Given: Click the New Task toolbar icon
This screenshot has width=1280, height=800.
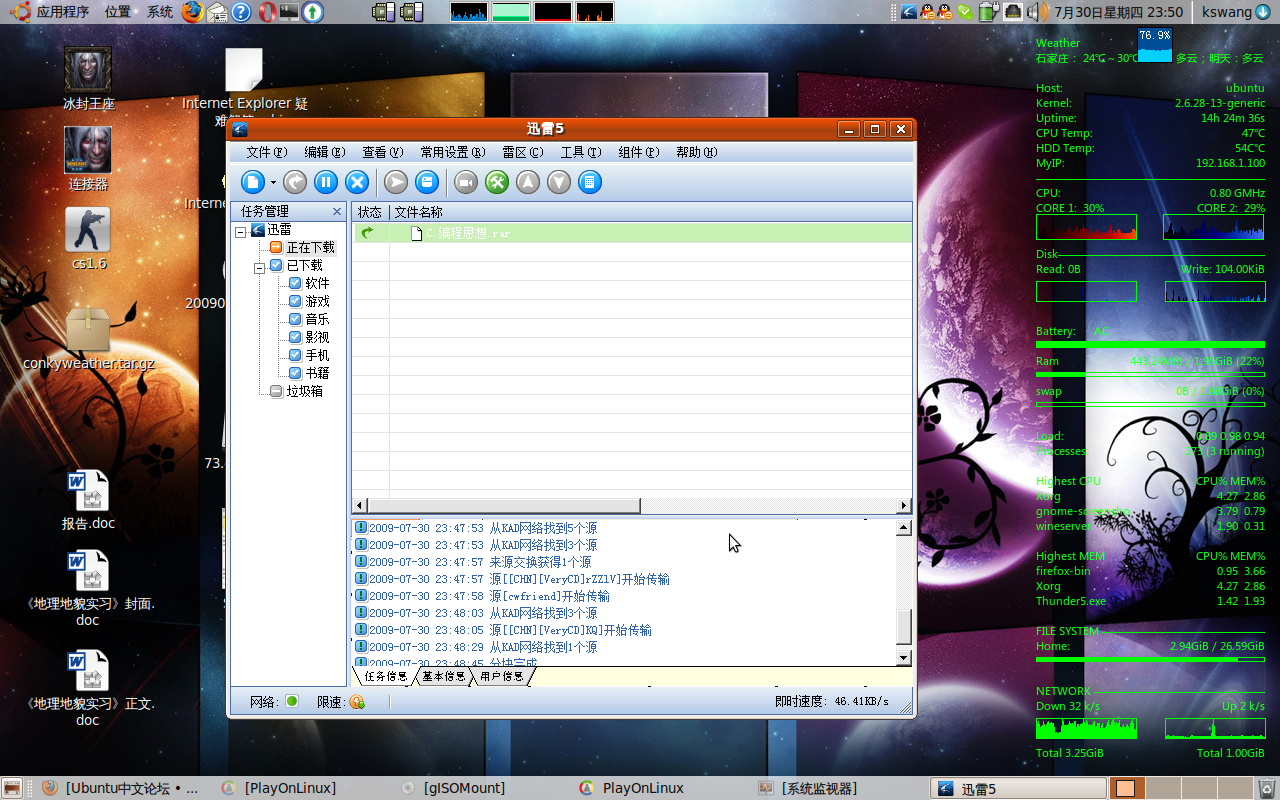Looking at the screenshot, I should pyautogui.click(x=253, y=182).
